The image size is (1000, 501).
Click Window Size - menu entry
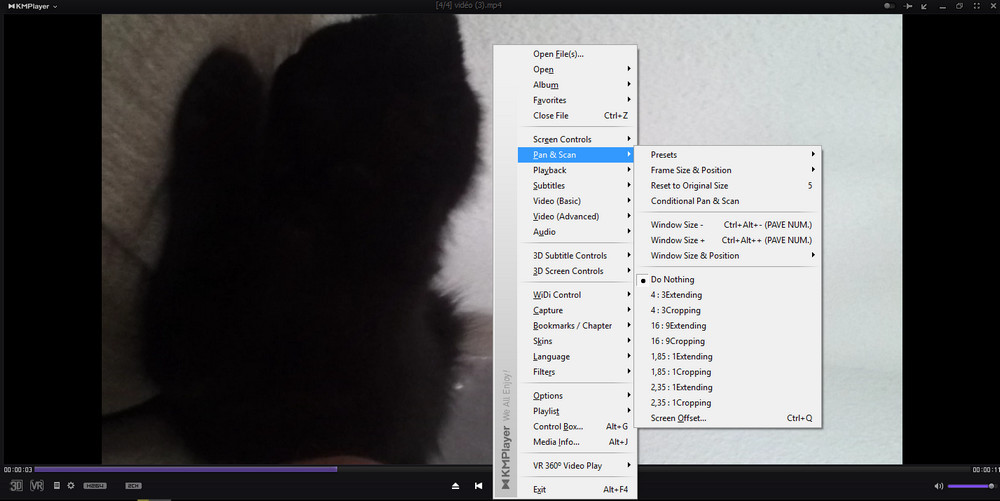click(728, 224)
